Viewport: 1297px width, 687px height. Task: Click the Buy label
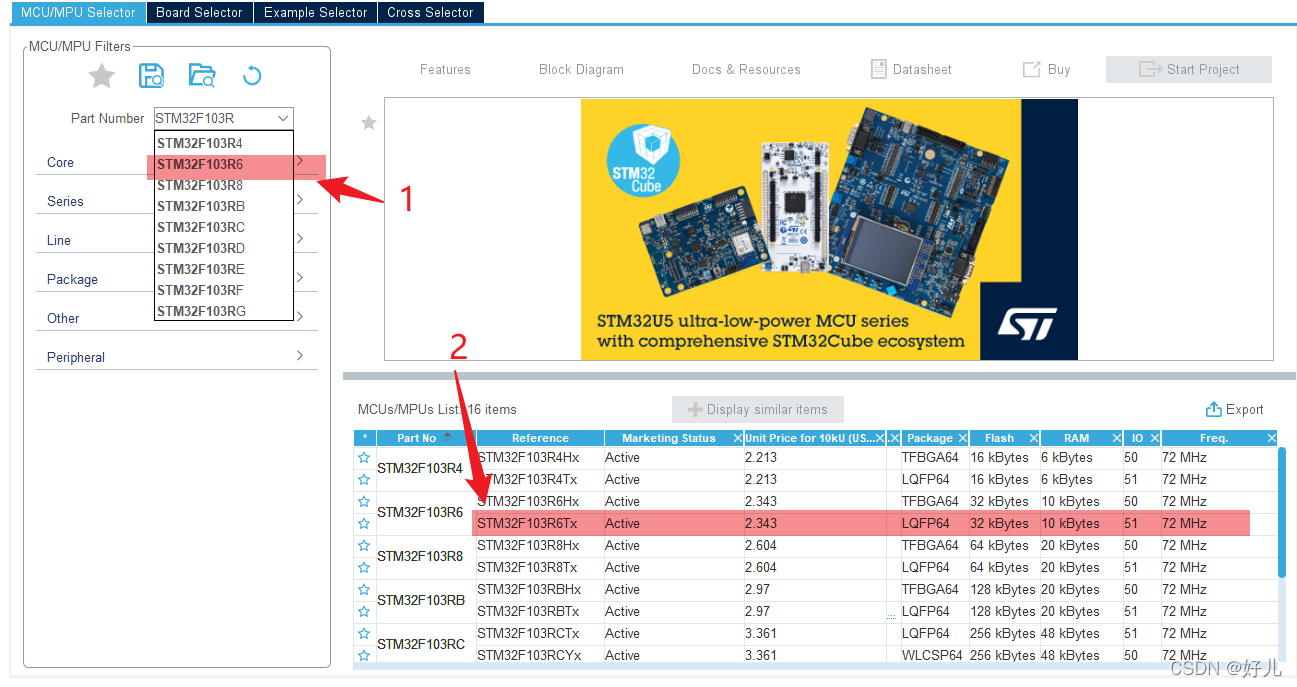(x=1059, y=69)
